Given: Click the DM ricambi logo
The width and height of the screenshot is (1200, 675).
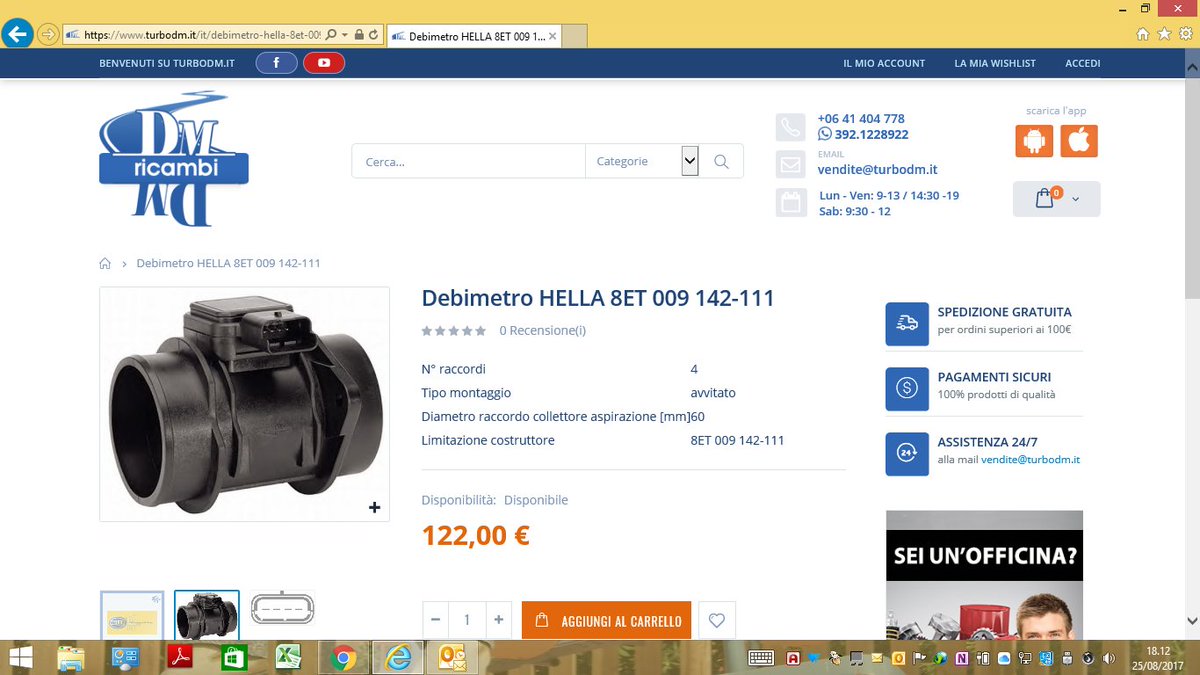Looking at the screenshot, I should 173,158.
